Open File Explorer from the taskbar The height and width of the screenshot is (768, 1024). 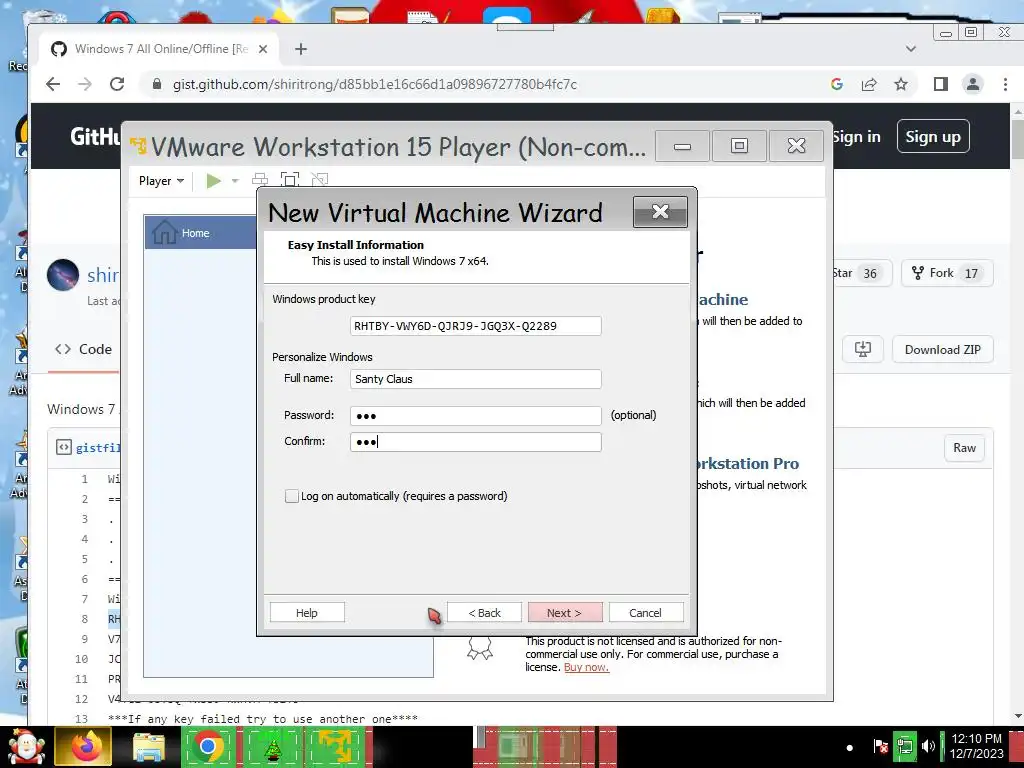tap(148, 747)
